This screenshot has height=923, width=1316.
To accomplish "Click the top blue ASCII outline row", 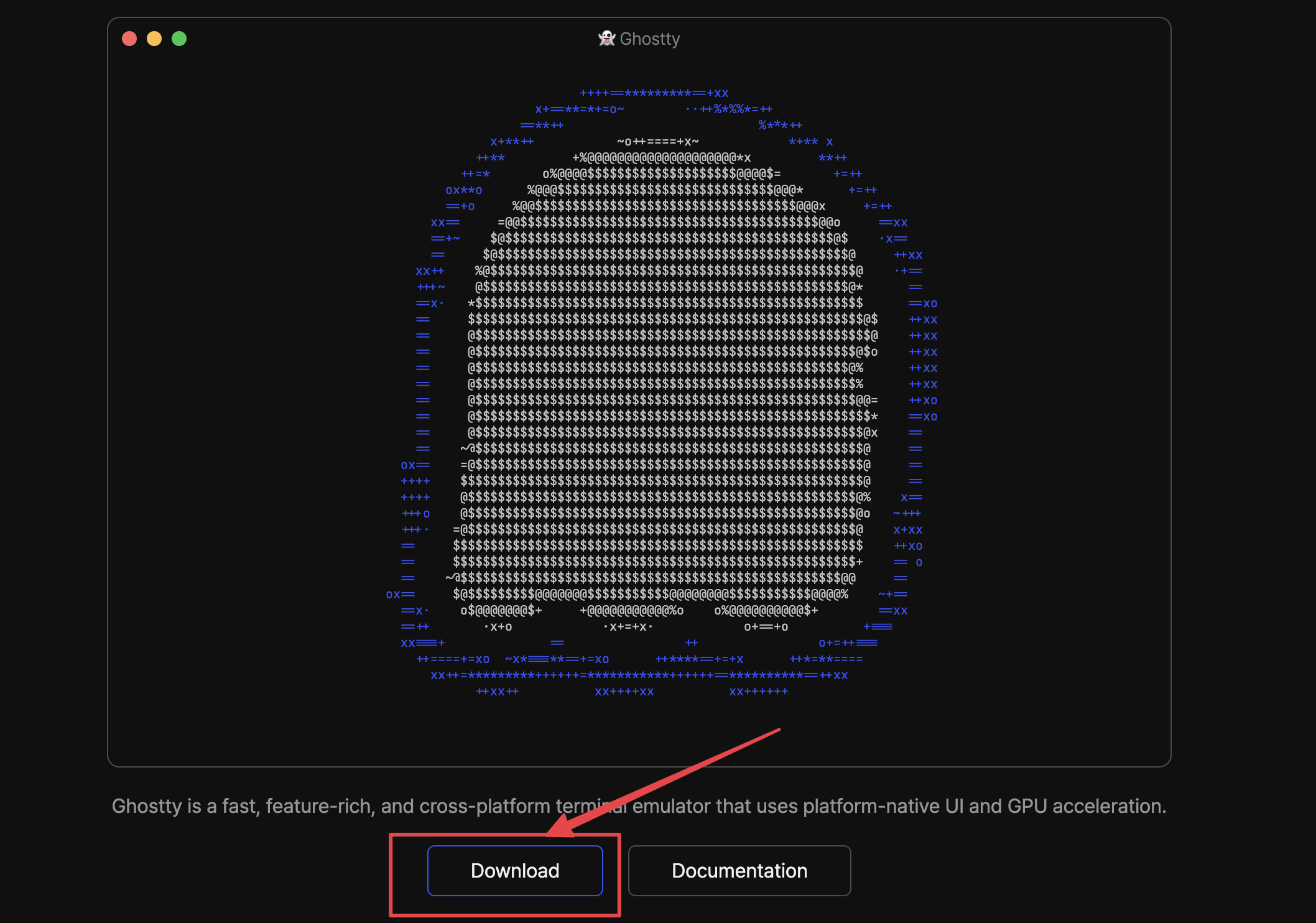I will coord(654,93).
